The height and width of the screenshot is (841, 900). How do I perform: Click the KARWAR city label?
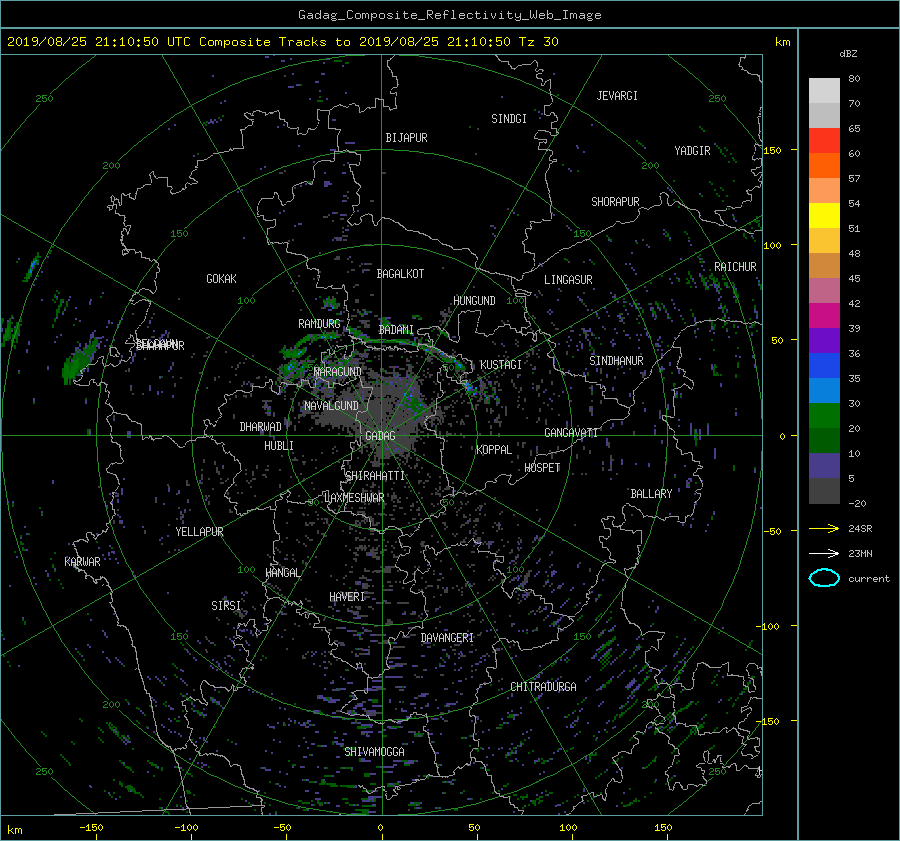point(82,561)
